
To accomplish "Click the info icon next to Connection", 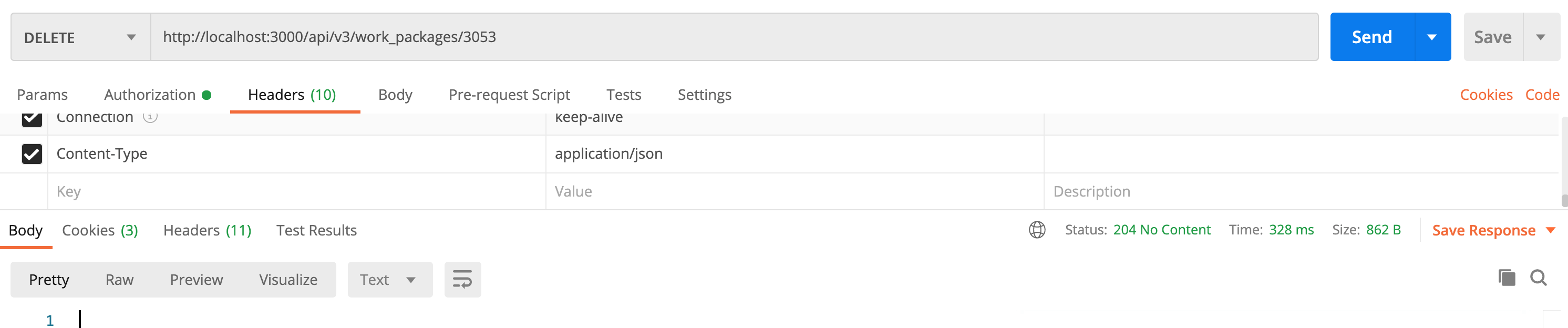I will (150, 117).
